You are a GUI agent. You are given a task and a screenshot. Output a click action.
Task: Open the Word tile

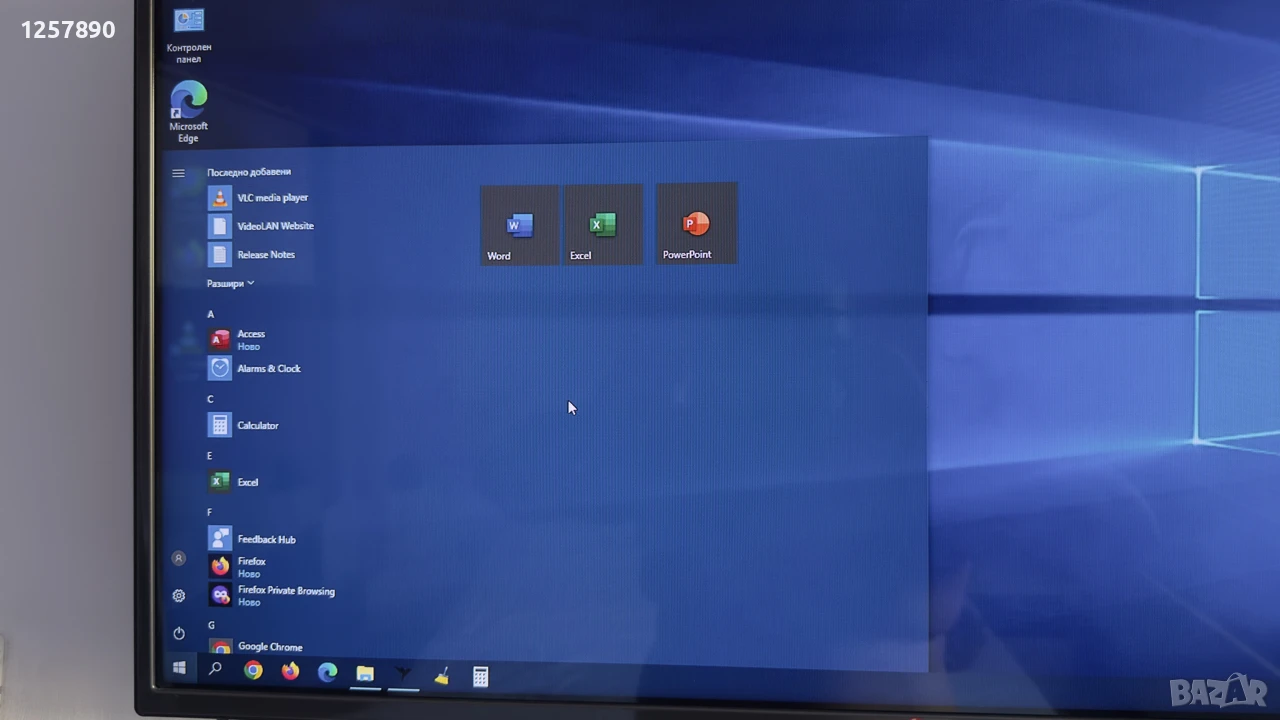(x=519, y=225)
